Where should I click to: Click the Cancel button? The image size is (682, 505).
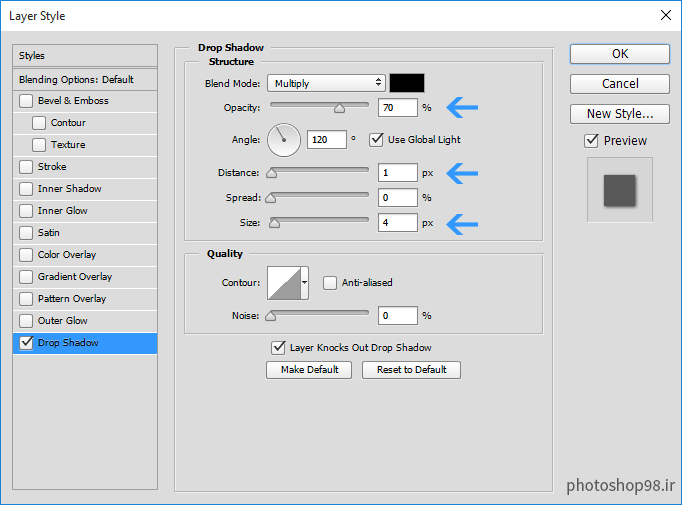click(620, 84)
